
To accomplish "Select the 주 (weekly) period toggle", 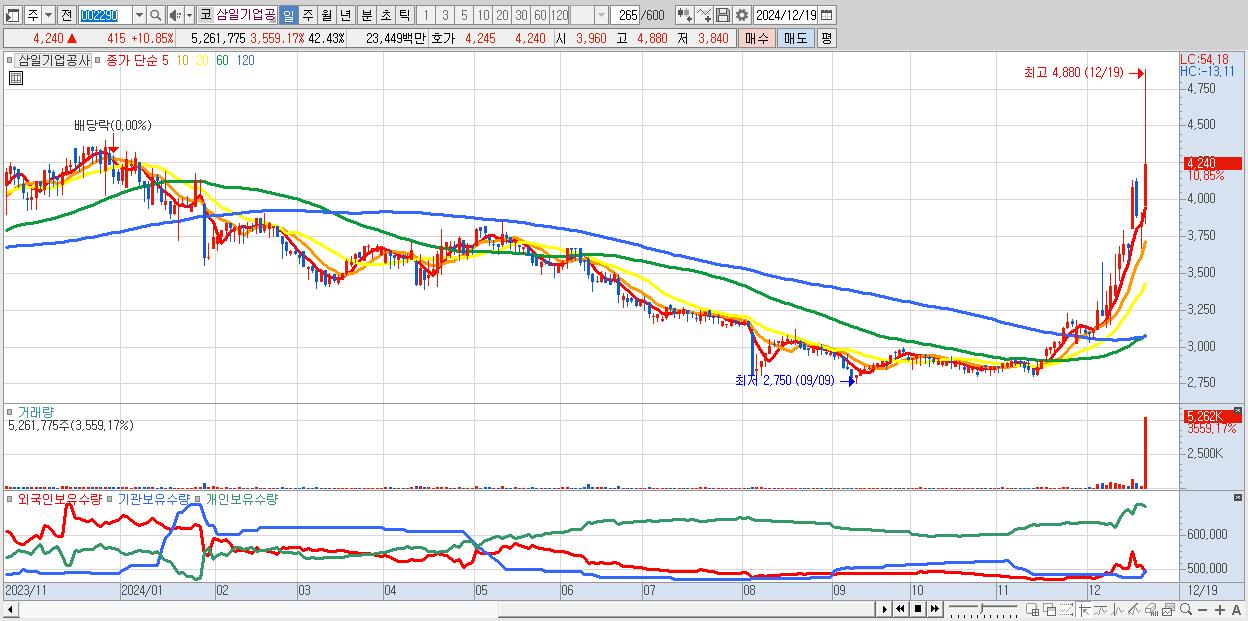I will click(x=307, y=15).
